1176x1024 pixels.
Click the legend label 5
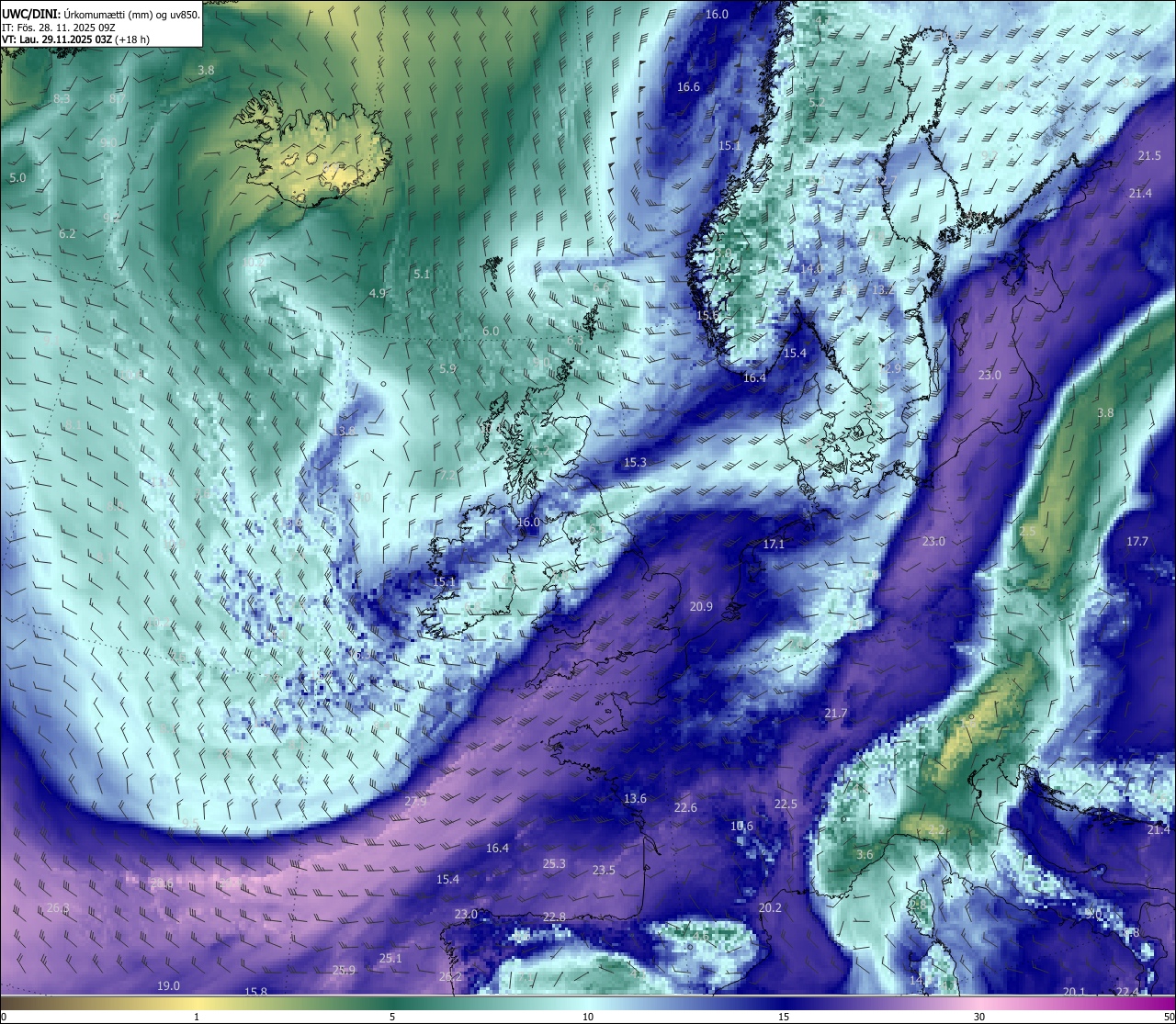click(392, 1017)
